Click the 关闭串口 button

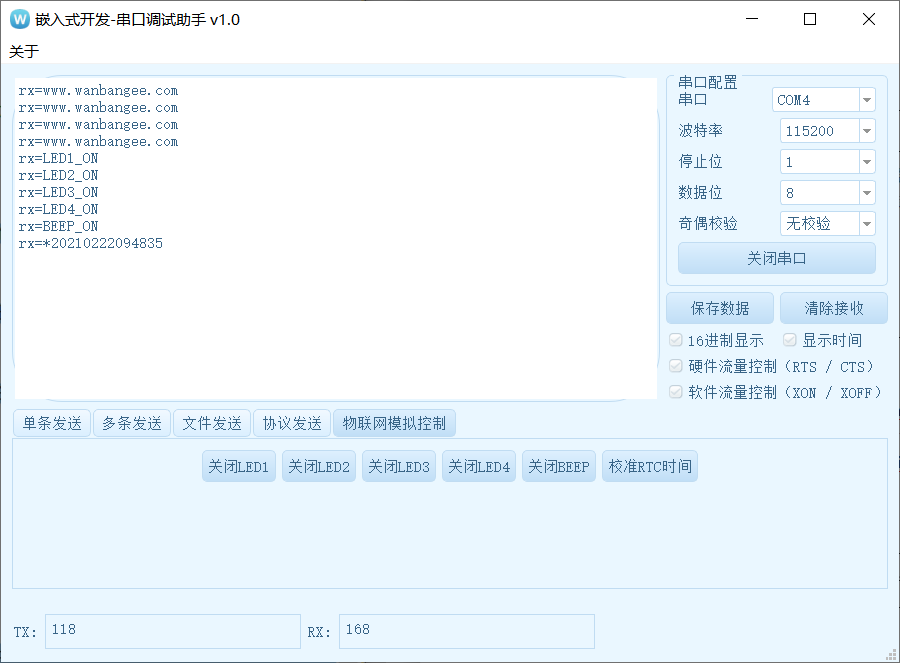tap(777, 258)
